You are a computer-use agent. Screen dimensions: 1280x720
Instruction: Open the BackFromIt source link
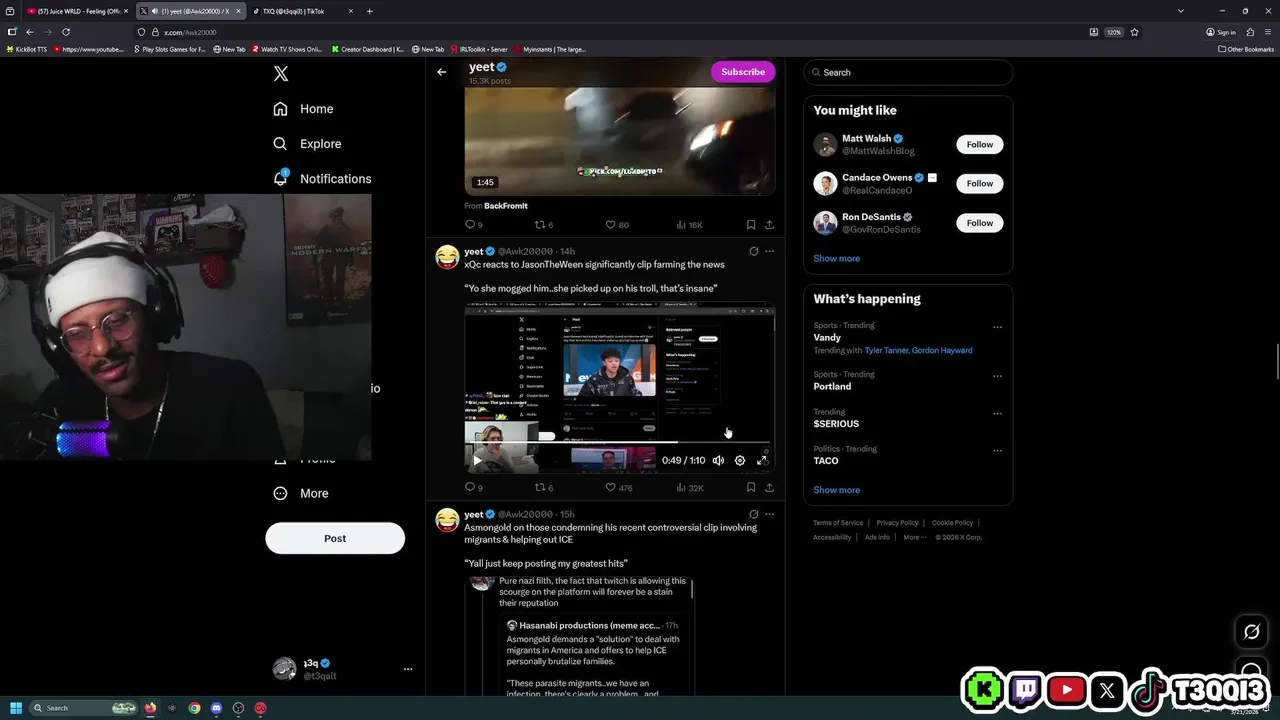pos(506,206)
